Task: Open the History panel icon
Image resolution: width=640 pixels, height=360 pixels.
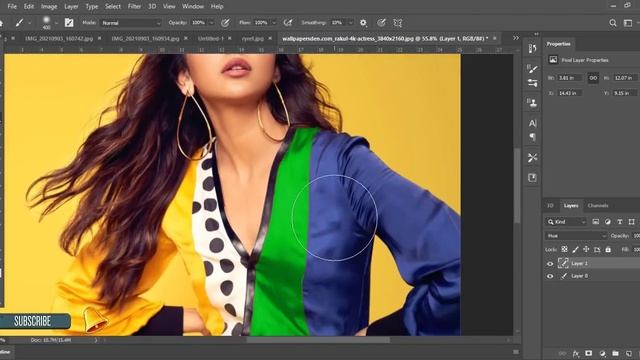Action: (532, 49)
